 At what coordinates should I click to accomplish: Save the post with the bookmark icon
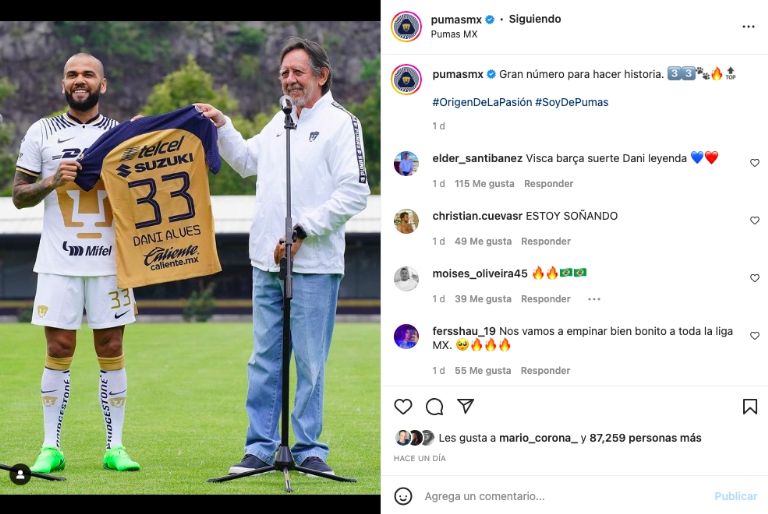pyautogui.click(x=749, y=407)
